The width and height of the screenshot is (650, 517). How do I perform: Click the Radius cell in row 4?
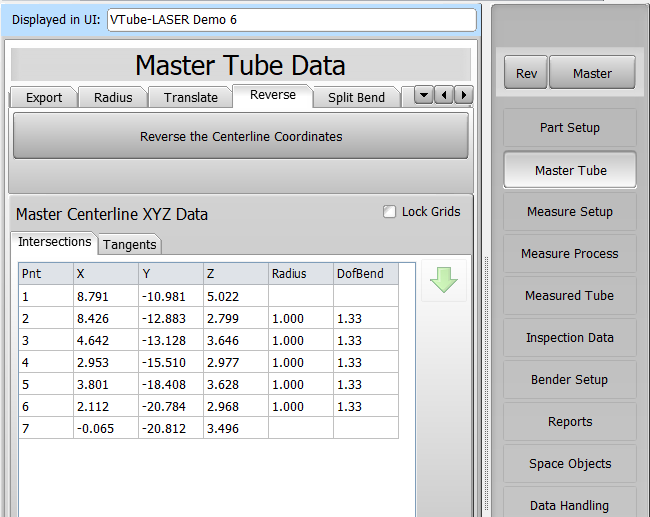tap(301, 362)
